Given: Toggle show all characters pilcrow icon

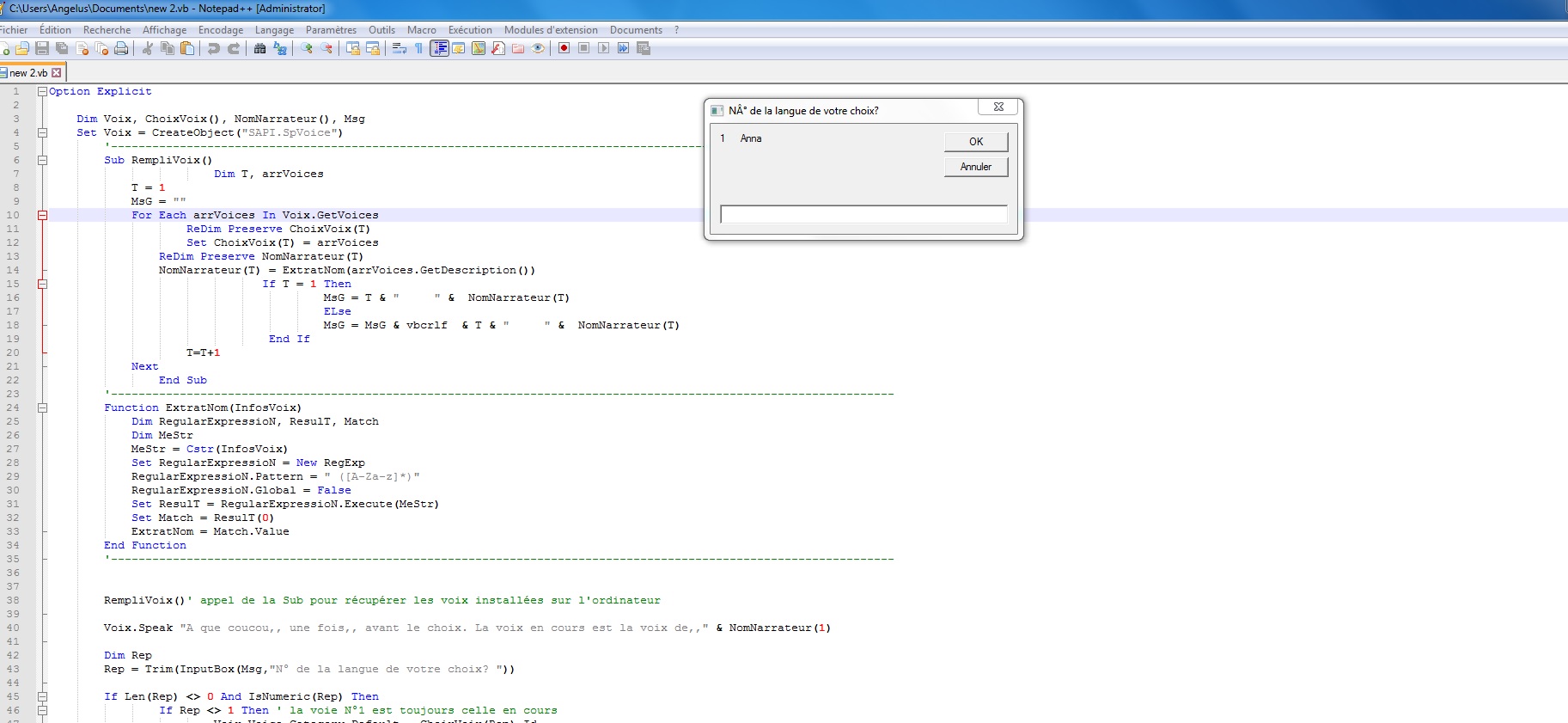Looking at the screenshot, I should [x=418, y=48].
